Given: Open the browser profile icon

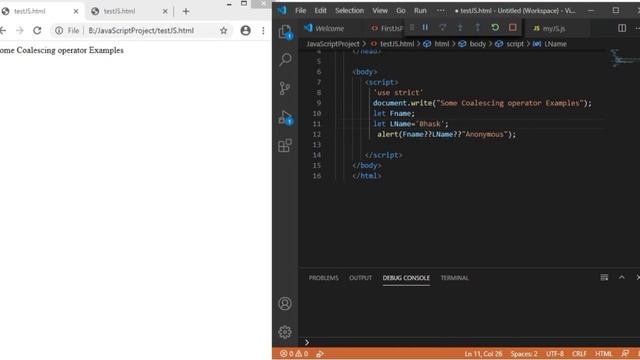Looking at the screenshot, I should coord(245,30).
